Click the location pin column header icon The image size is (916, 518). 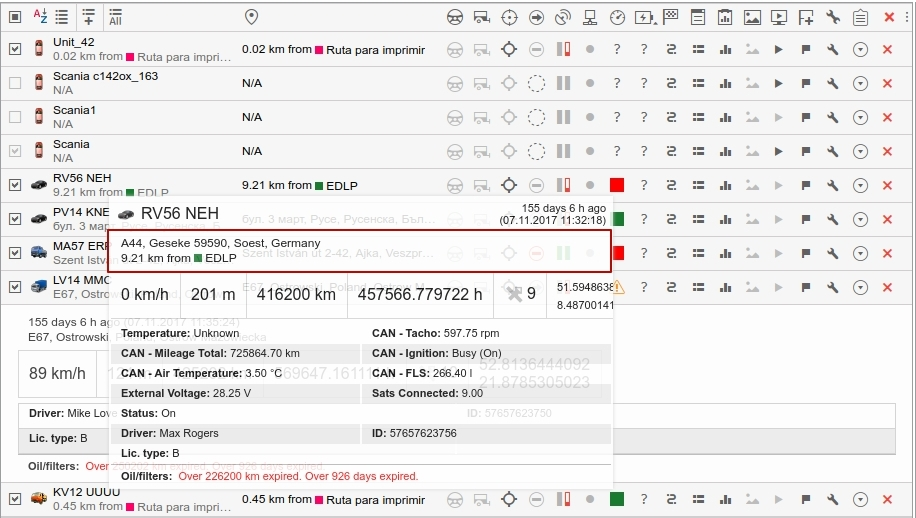coord(251,16)
